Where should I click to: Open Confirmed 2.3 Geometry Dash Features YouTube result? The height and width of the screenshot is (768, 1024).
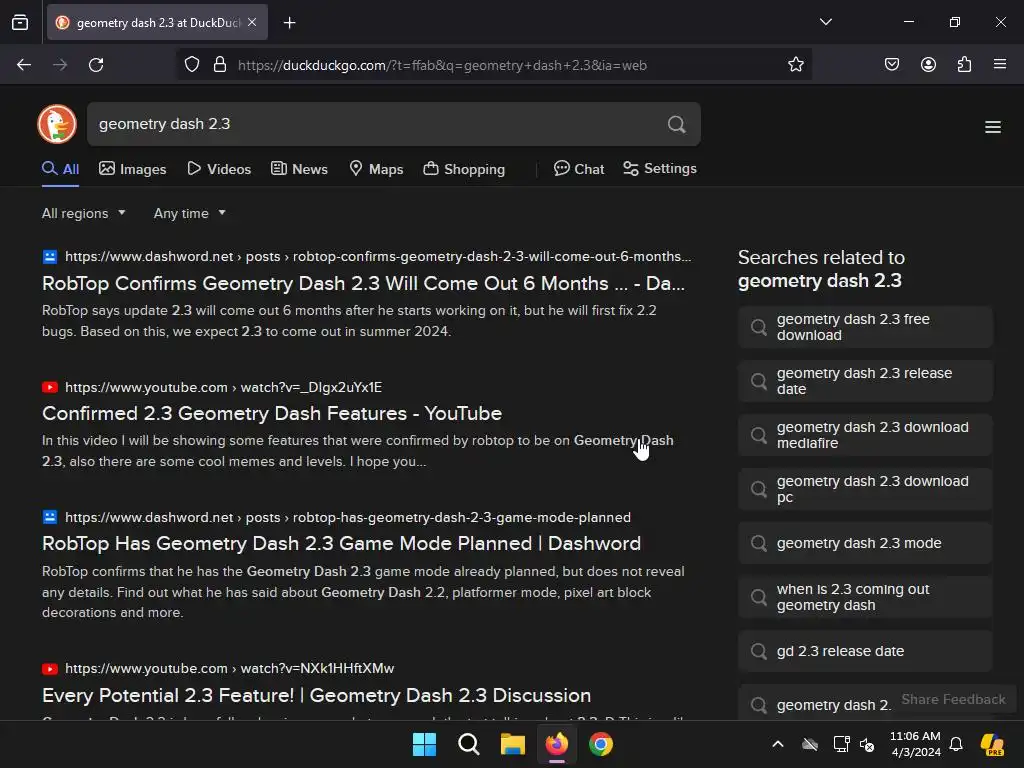point(272,413)
